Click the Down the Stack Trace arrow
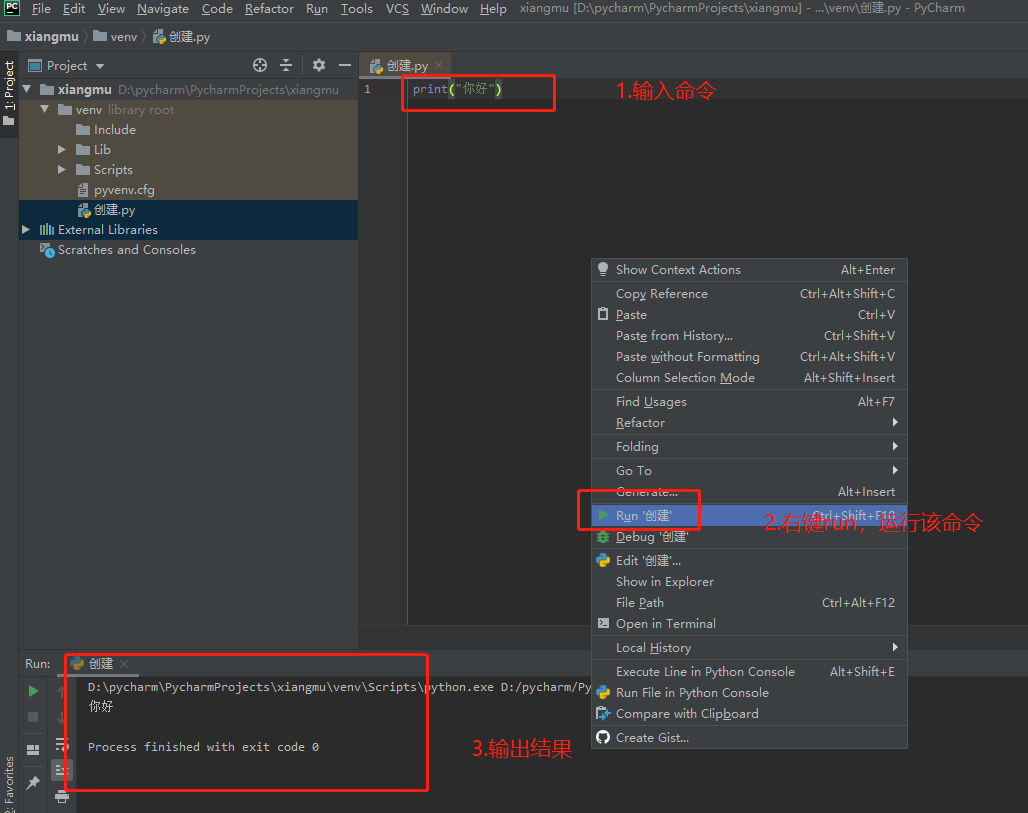 click(x=61, y=717)
